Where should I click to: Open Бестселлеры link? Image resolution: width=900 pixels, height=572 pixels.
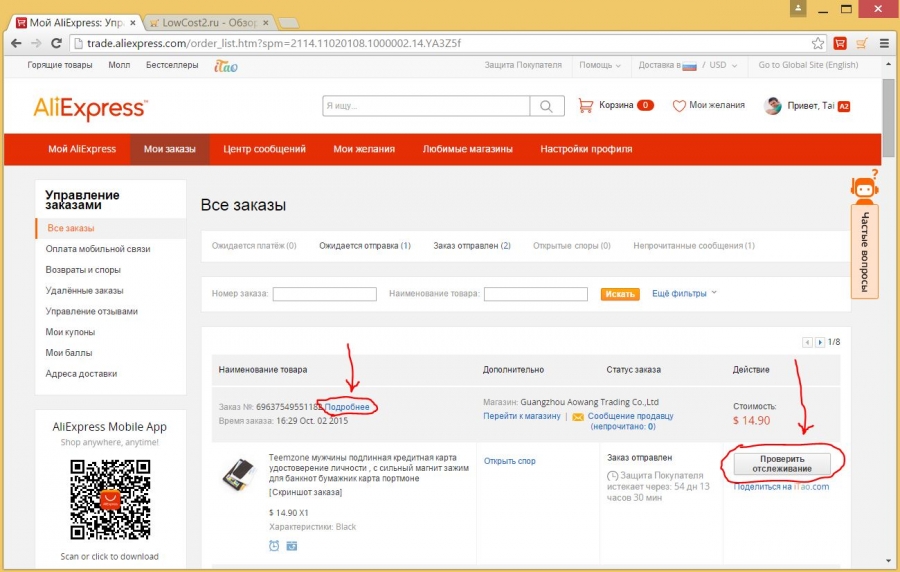172,65
